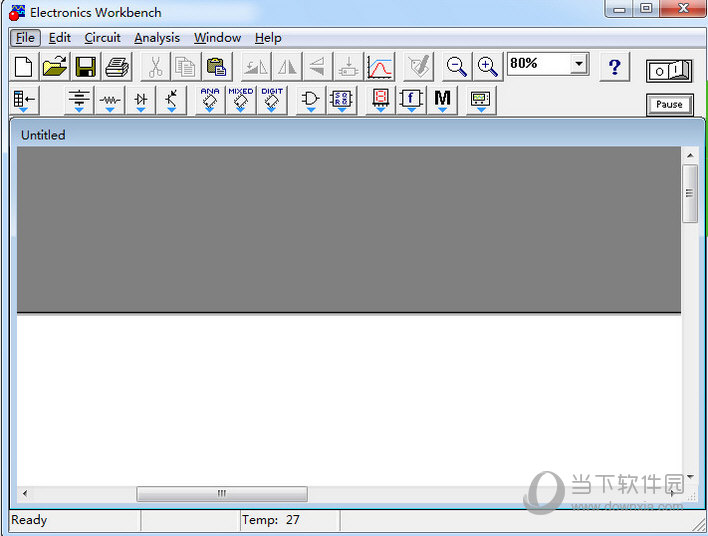
Task: Open the Digital flip-flop parts bin
Action: [341, 100]
